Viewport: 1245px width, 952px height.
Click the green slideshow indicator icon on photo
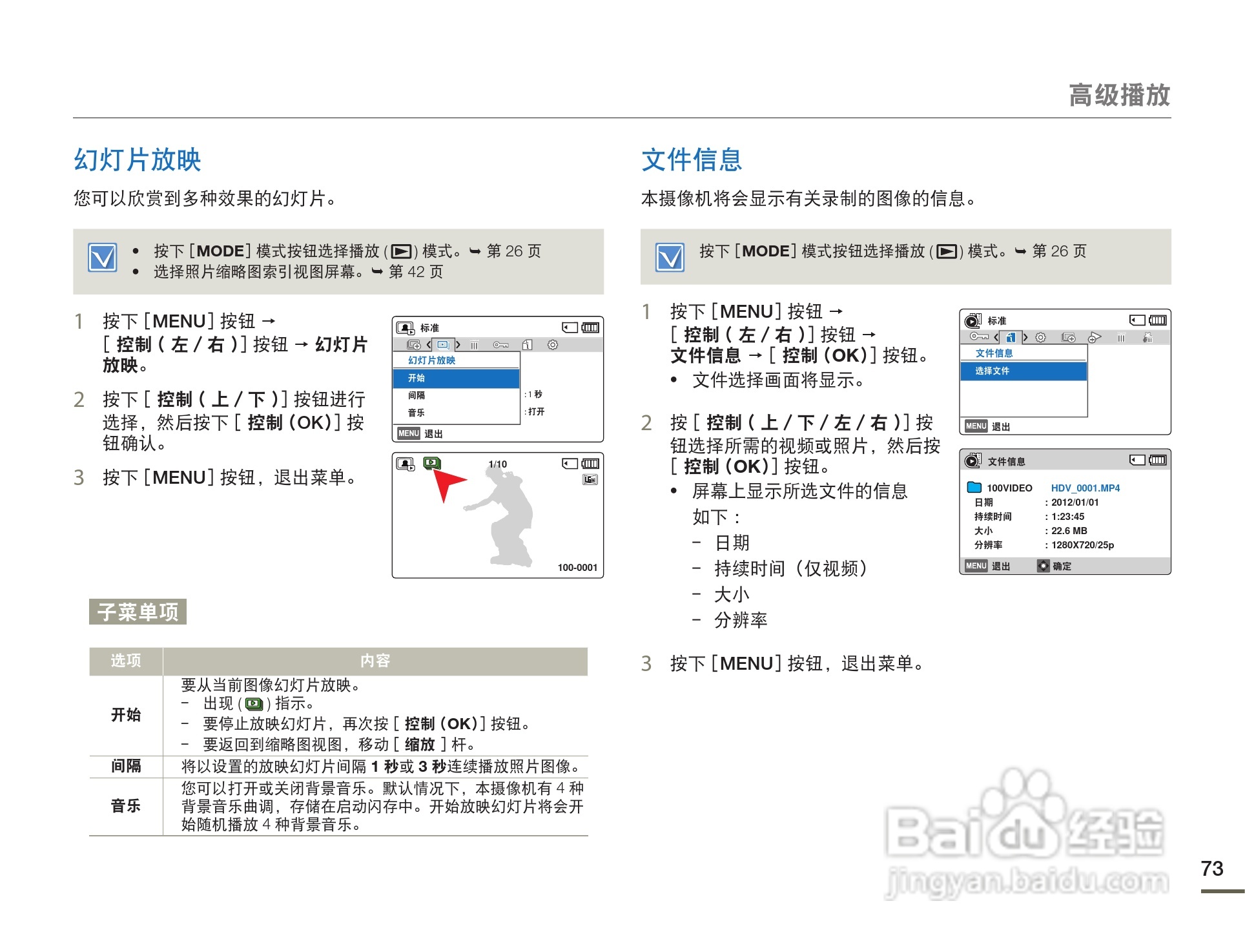[x=431, y=463]
